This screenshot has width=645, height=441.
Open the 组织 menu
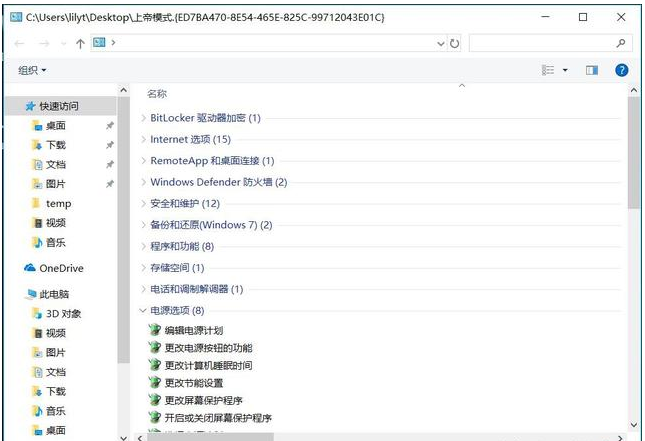32,70
